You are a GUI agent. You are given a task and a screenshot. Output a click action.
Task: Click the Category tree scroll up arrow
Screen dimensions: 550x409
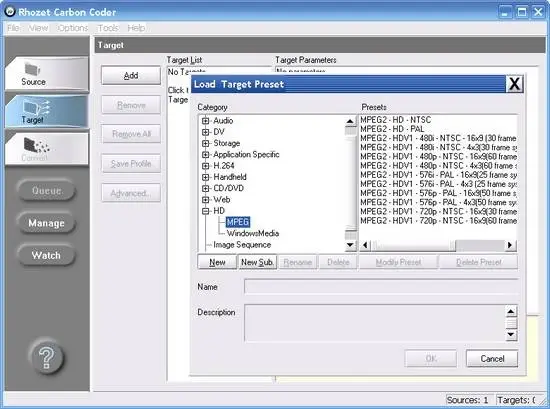pos(350,121)
